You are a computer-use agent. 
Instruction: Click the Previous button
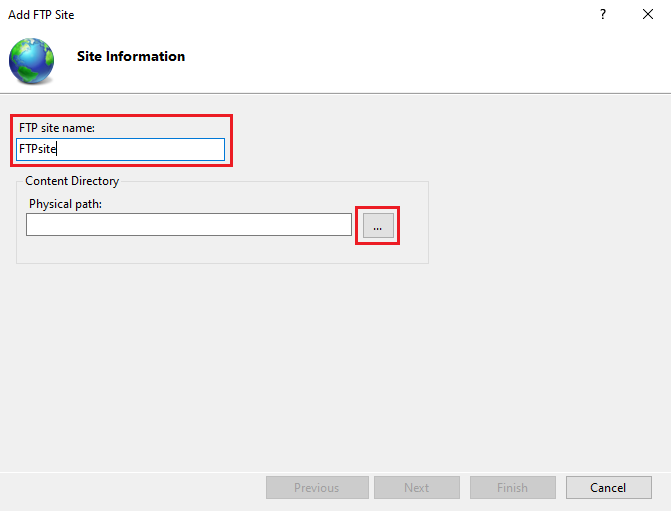point(317,487)
